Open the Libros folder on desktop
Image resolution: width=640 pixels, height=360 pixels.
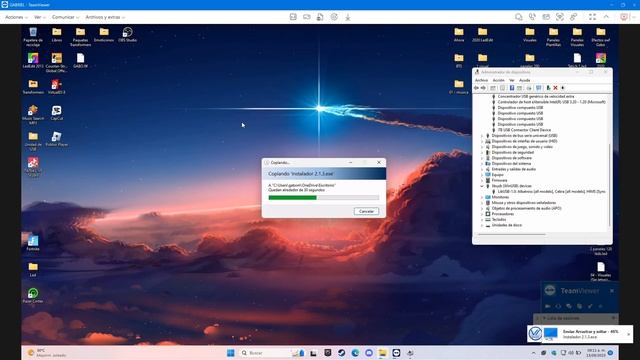point(57,35)
